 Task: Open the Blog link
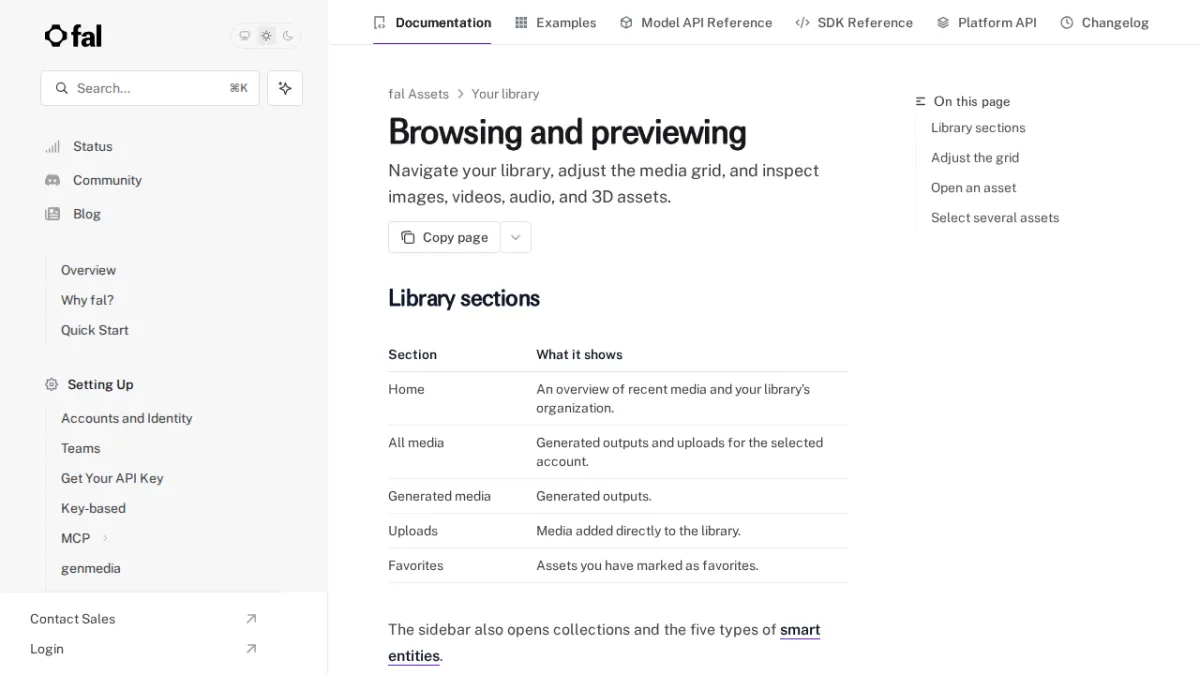tap(87, 214)
